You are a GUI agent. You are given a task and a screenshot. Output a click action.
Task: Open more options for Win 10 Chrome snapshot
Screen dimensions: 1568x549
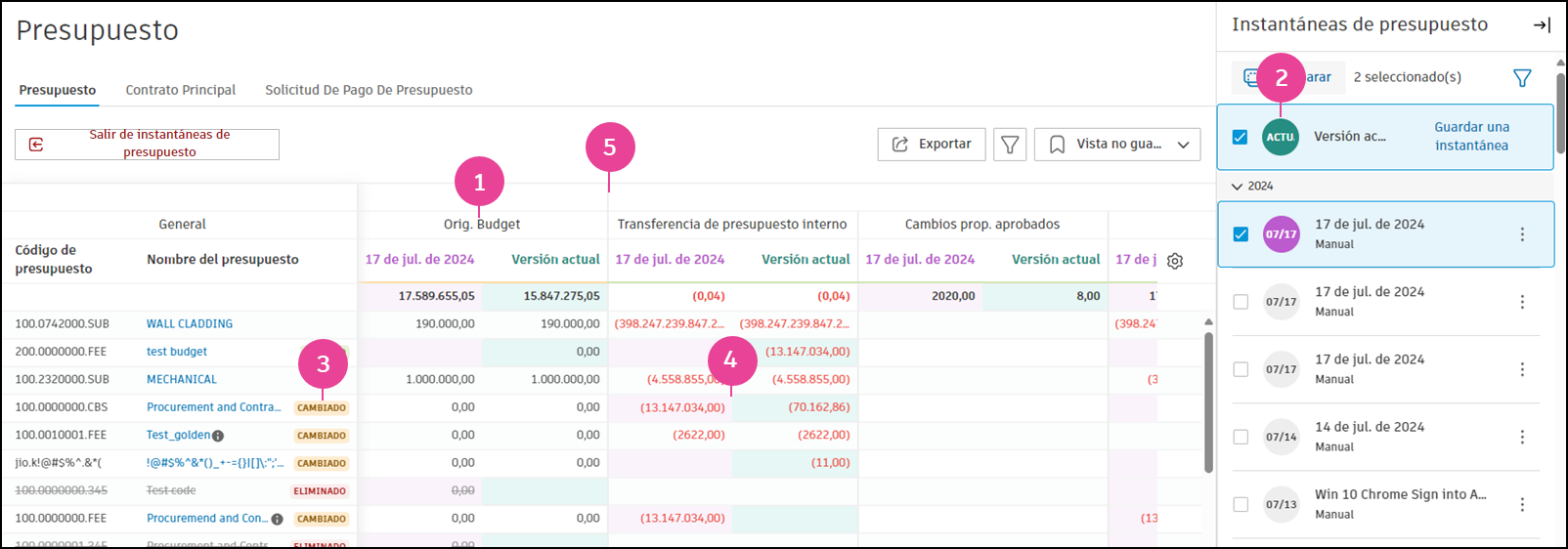click(x=1522, y=504)
